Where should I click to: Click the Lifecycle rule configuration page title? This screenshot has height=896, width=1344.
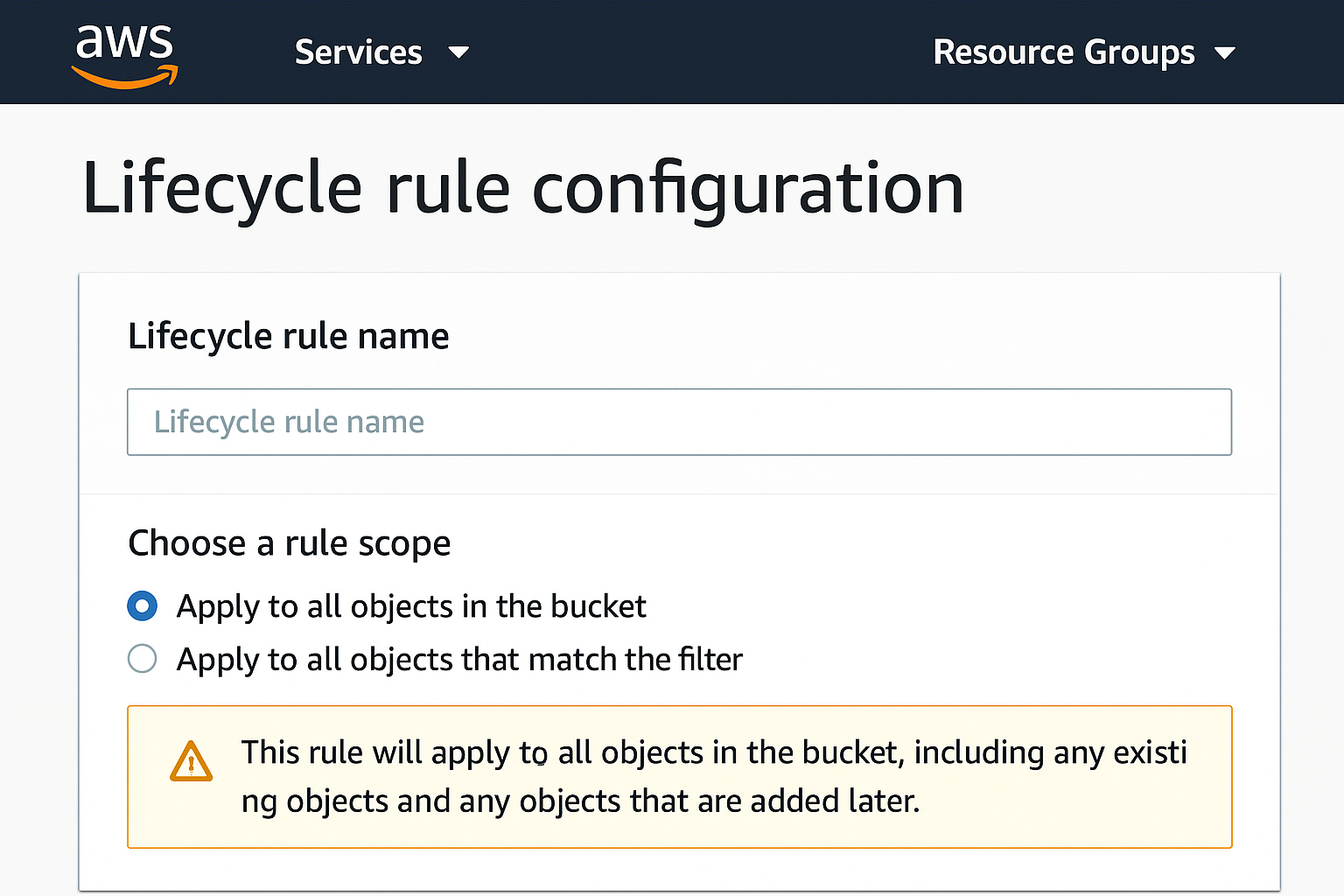523,186
